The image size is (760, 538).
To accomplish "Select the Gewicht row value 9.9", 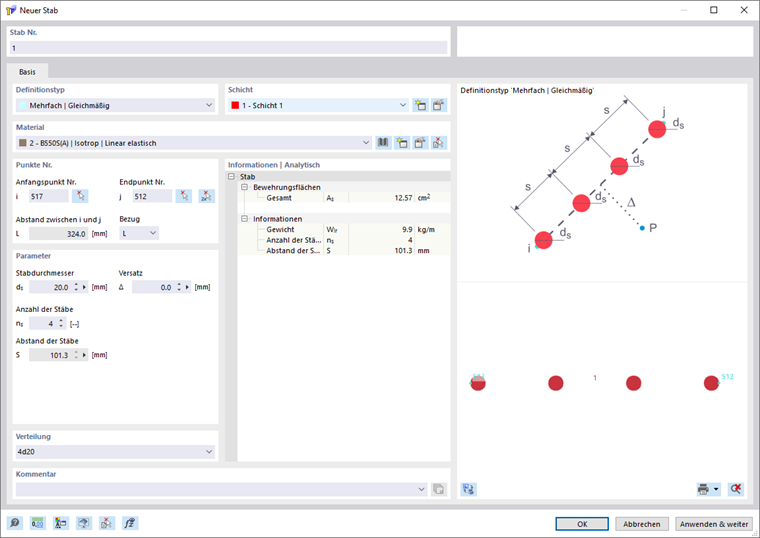I will 381,229.
